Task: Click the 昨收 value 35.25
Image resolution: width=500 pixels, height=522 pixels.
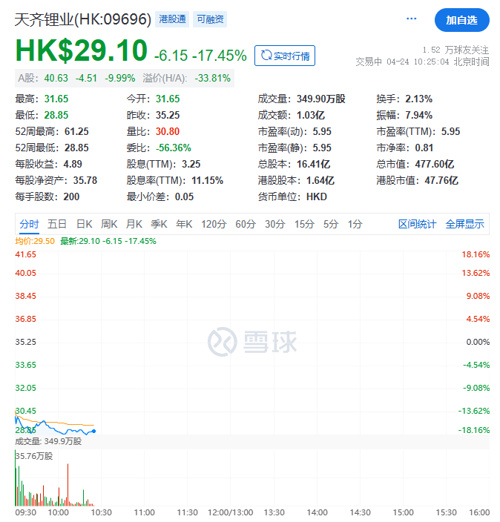Action: [168, 115]
